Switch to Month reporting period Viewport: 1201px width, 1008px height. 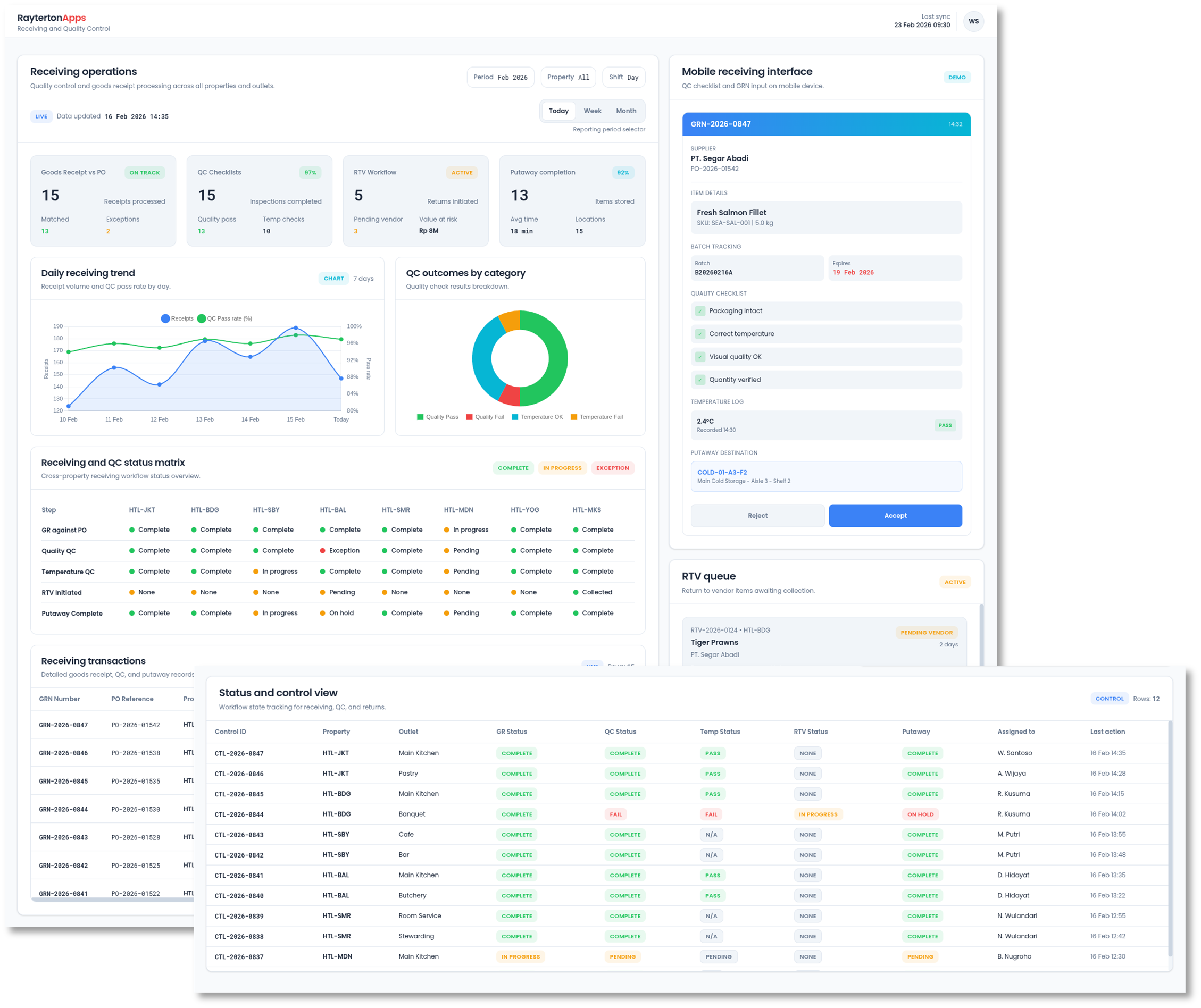pos(625,111)
